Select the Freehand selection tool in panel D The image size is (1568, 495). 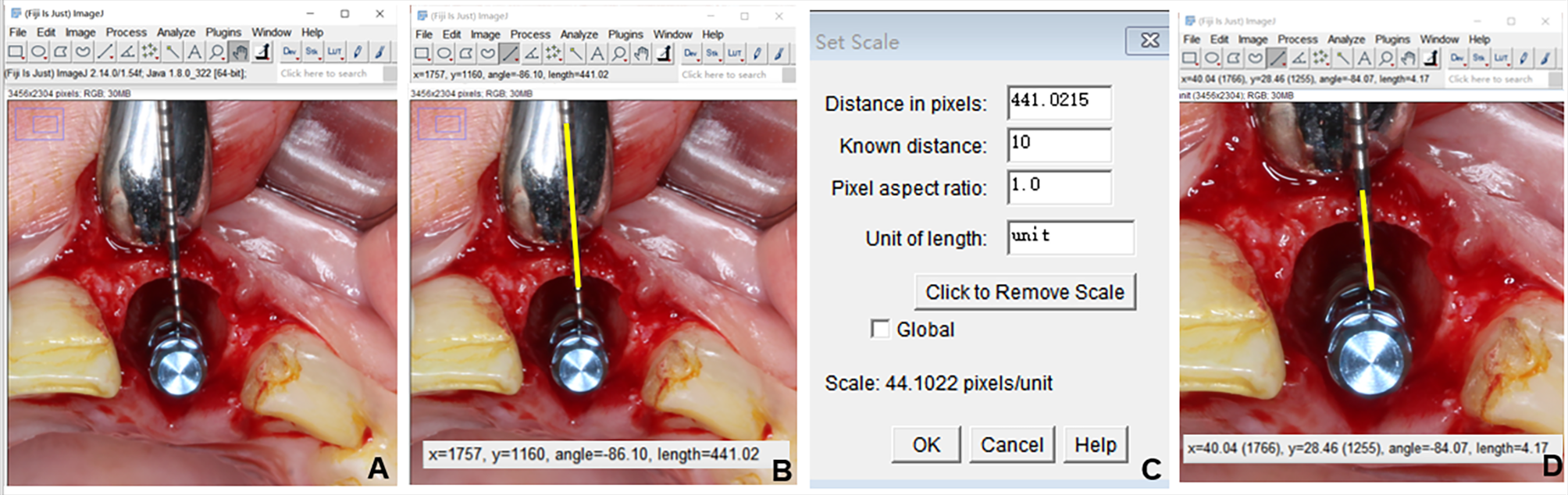point(1255,59)
